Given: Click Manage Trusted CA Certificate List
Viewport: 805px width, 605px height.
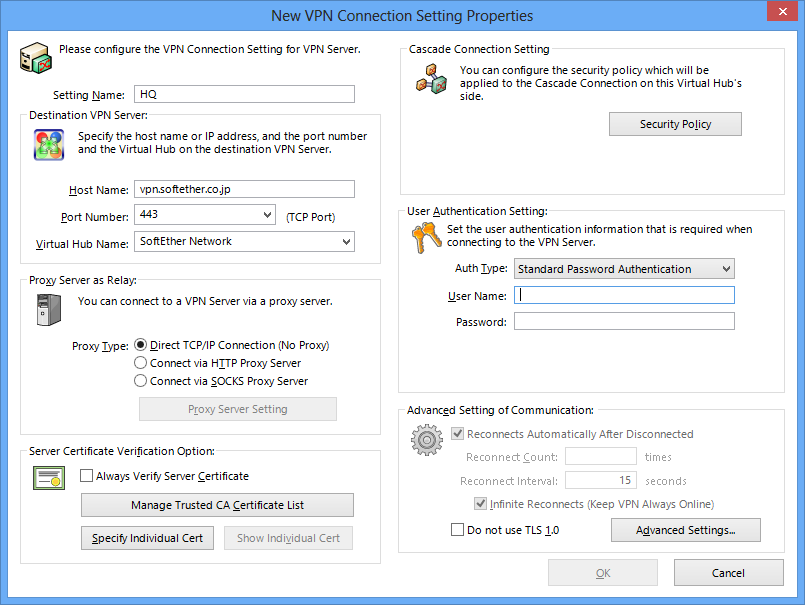Looking at the screenshot, I should pyautogui.click(x=217, y=505).
